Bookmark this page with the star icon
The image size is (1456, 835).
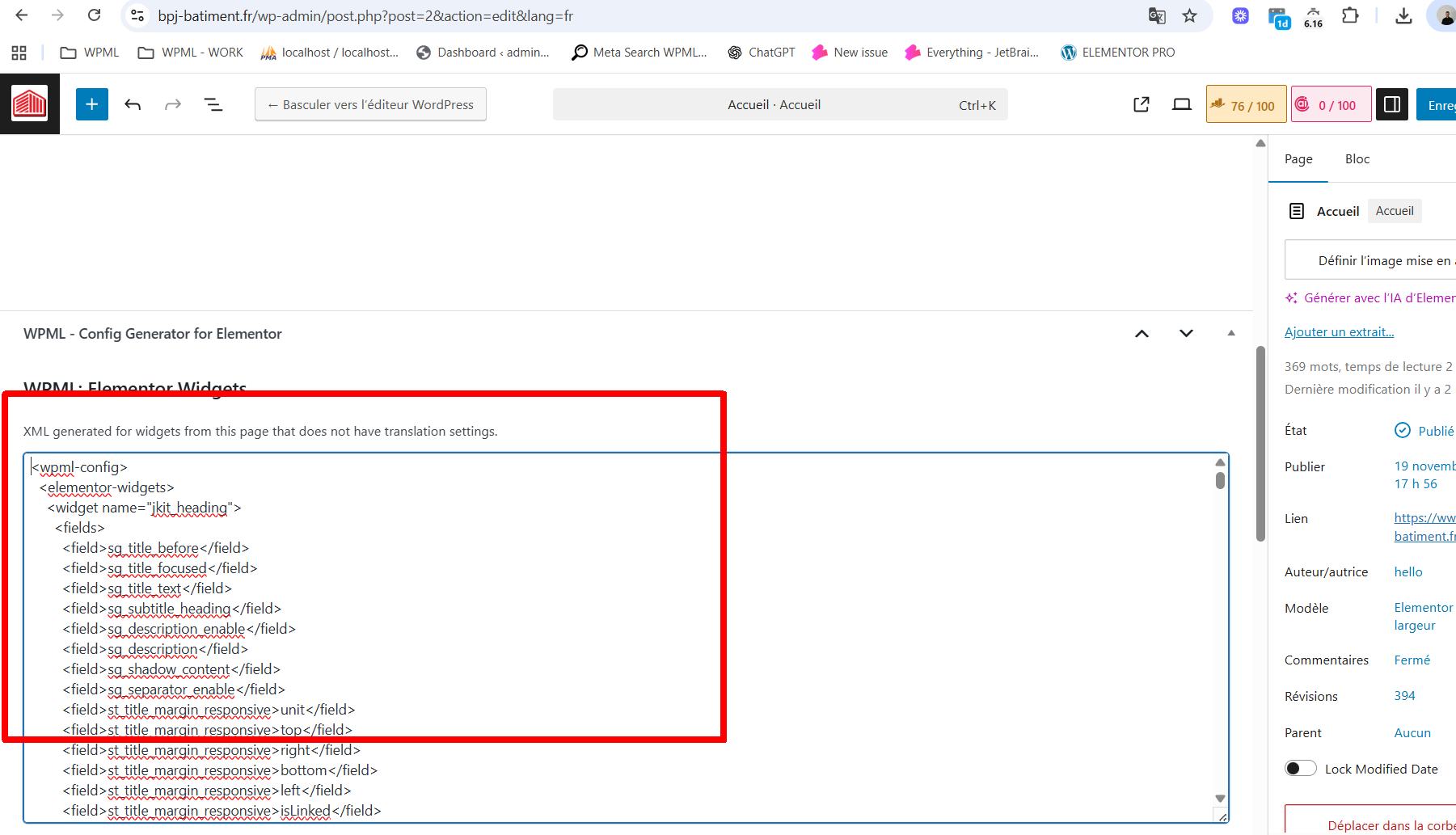[1189, 15]
